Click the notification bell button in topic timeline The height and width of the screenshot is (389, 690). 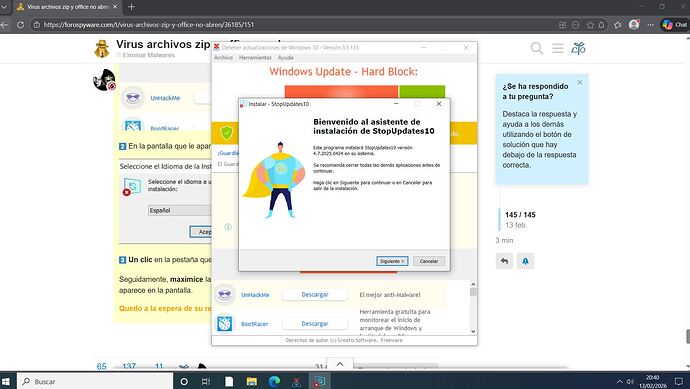(x=525, y=261)
